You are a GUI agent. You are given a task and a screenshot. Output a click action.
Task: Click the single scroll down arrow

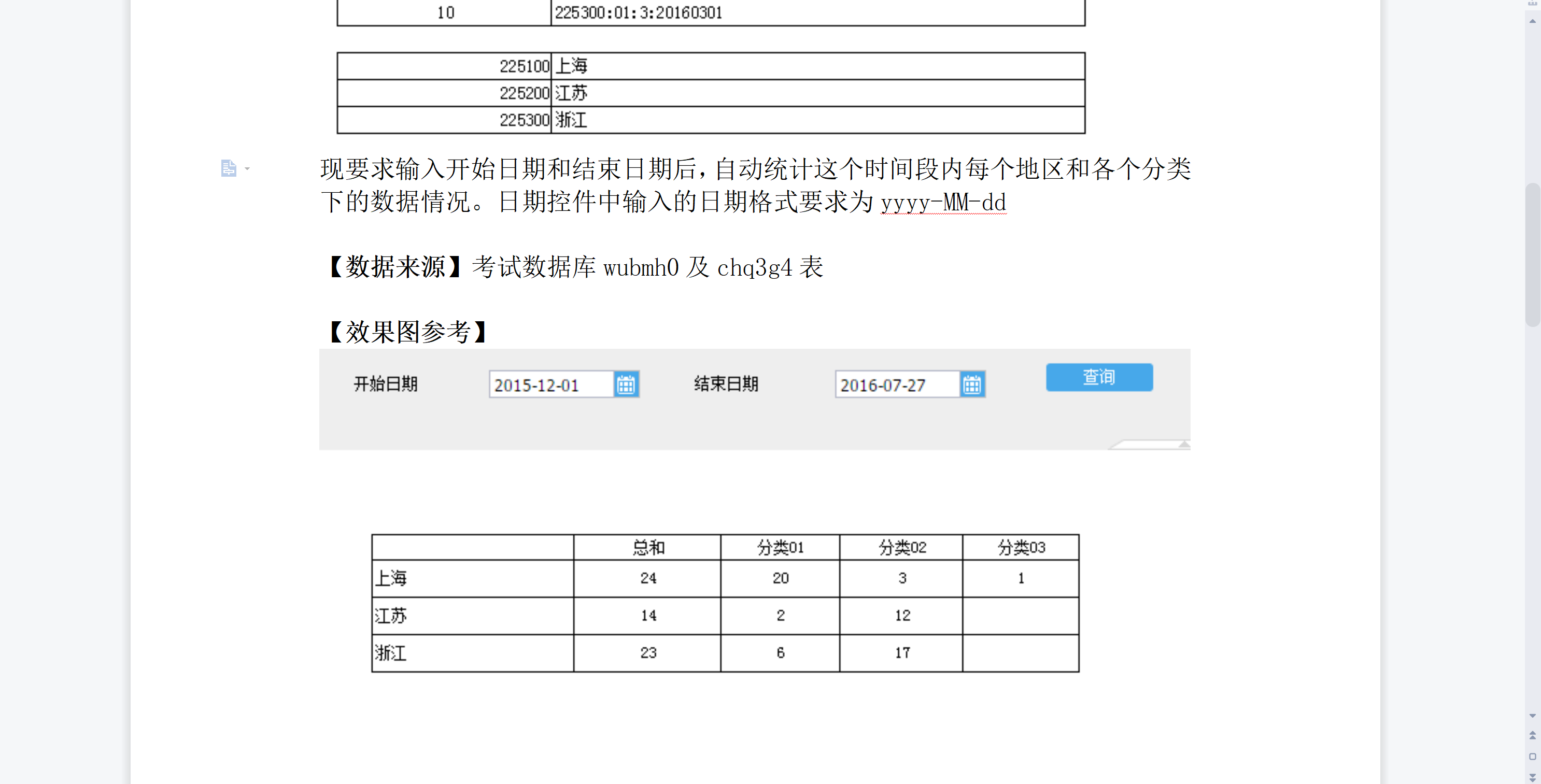pos(1532,715)
